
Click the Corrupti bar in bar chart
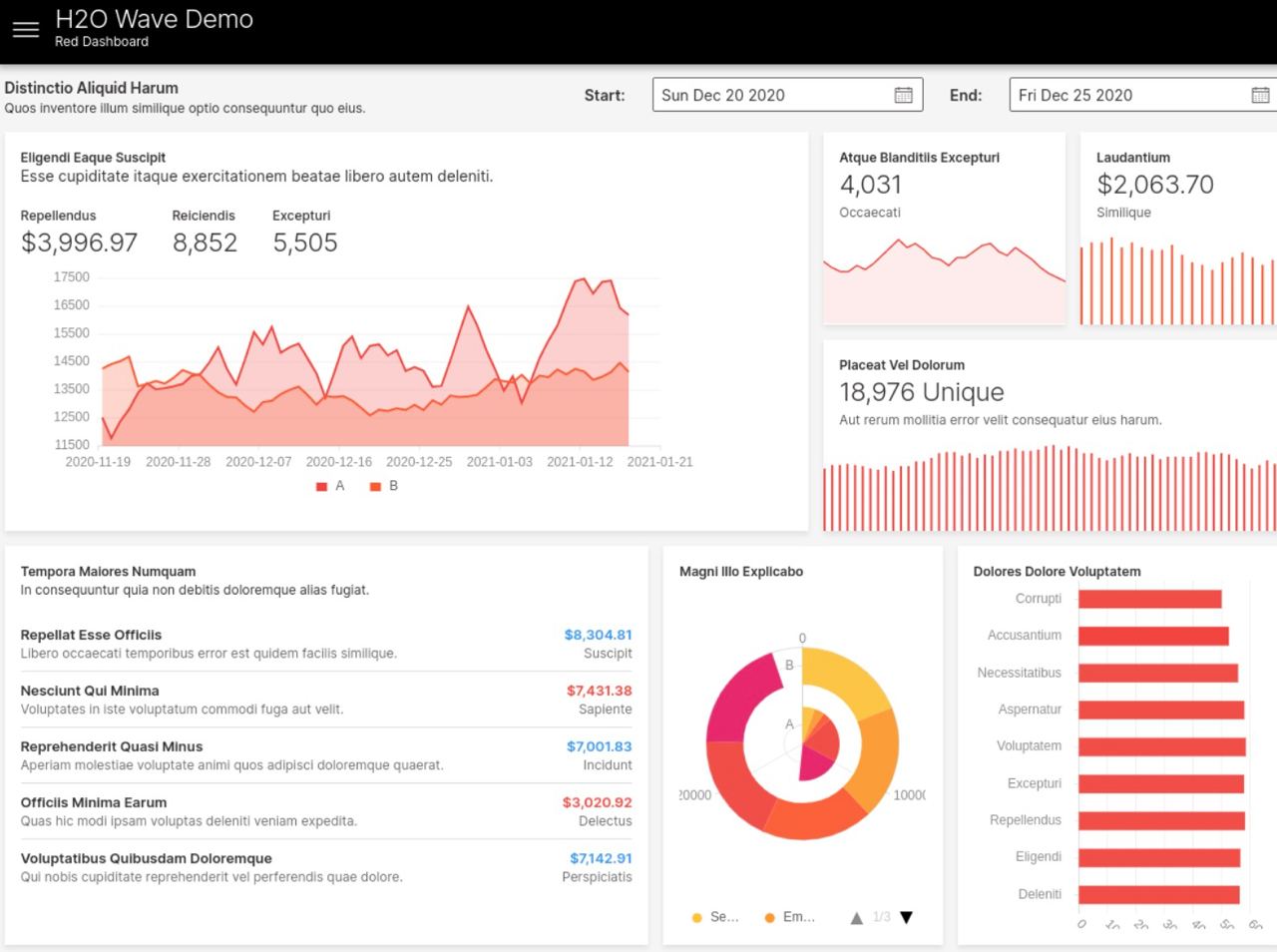pyautogui.click(x=1149, y=599)
